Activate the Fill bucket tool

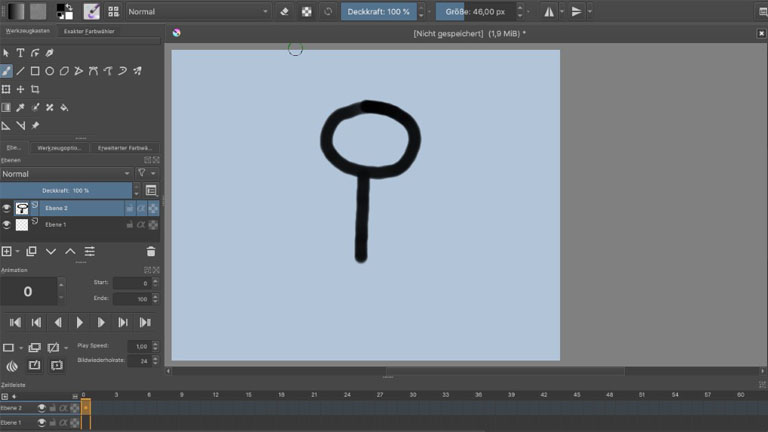pyautogui.click(x=64, y=107)
